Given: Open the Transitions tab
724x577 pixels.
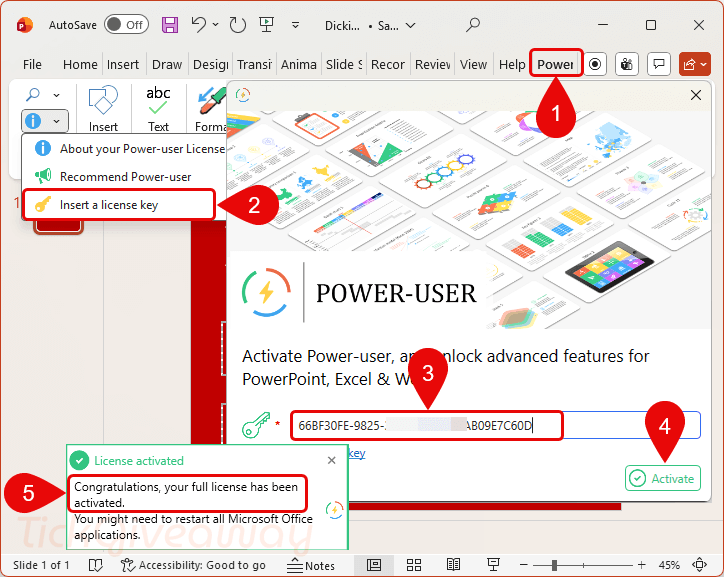Looking at the screenshot, I should (x=254, y=65).
